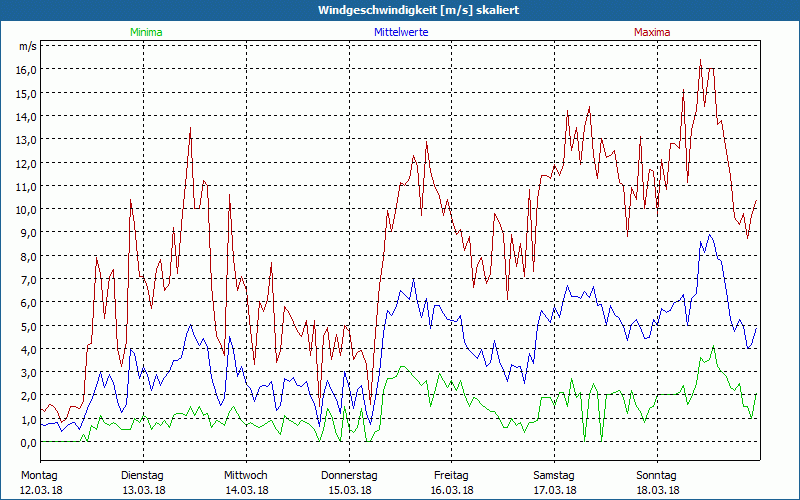Image resolution: width=800 pixels, height=500 pixels.
Task: Click the highest blue Mittelwerte peak on Sonntag
Action: pos(709,235)
